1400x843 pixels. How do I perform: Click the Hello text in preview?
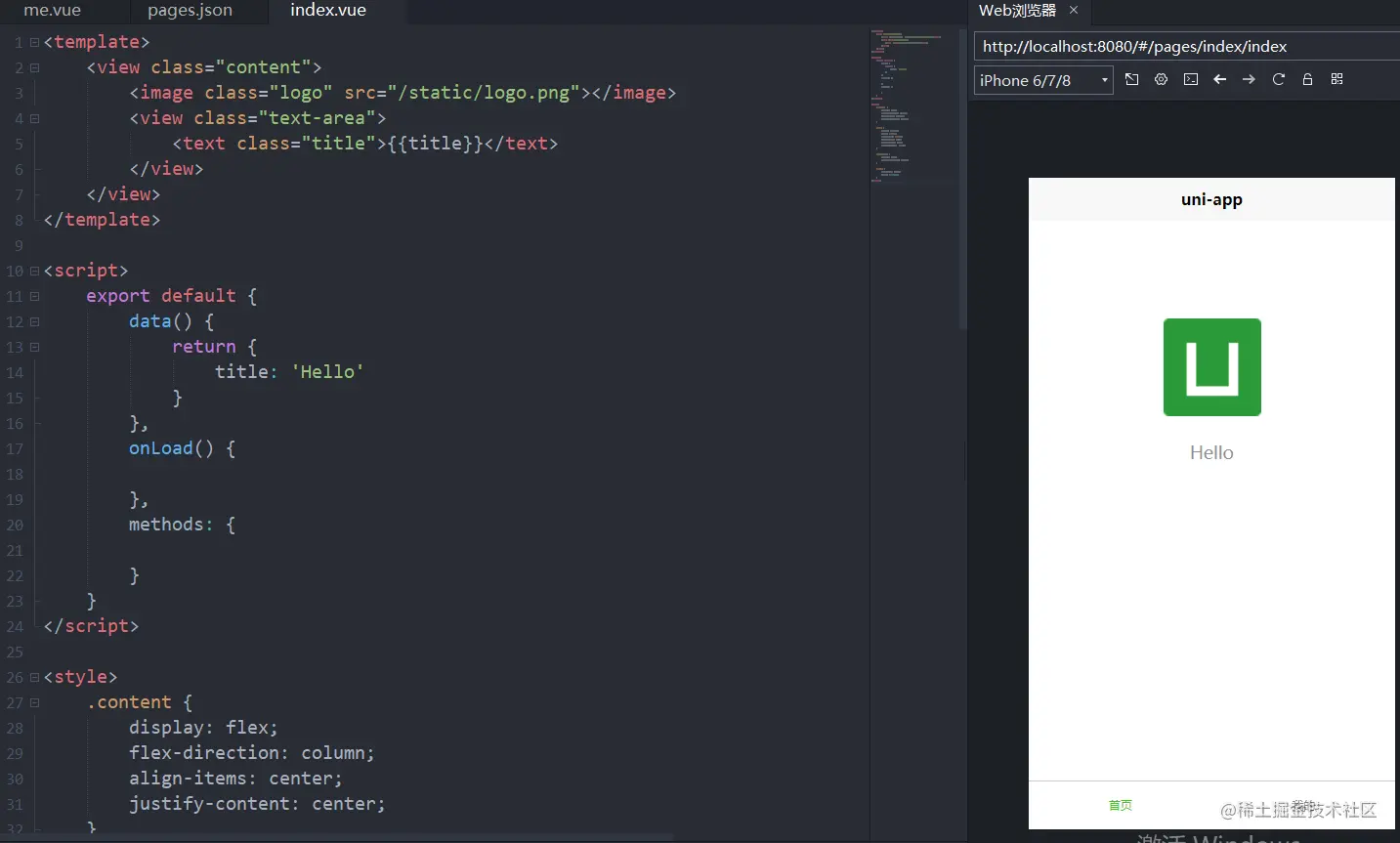tap(1211, 452)
